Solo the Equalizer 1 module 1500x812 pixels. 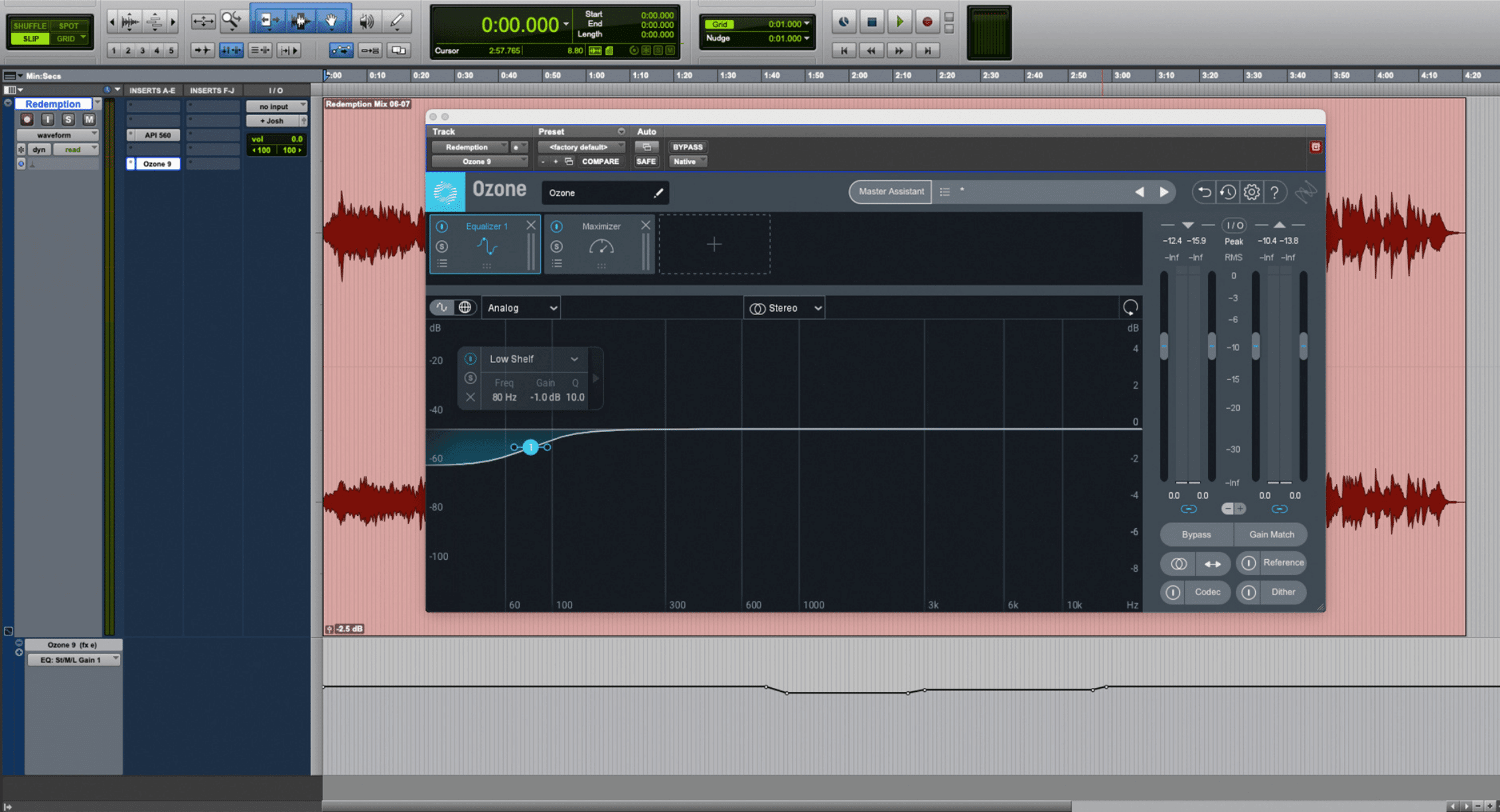441,246
